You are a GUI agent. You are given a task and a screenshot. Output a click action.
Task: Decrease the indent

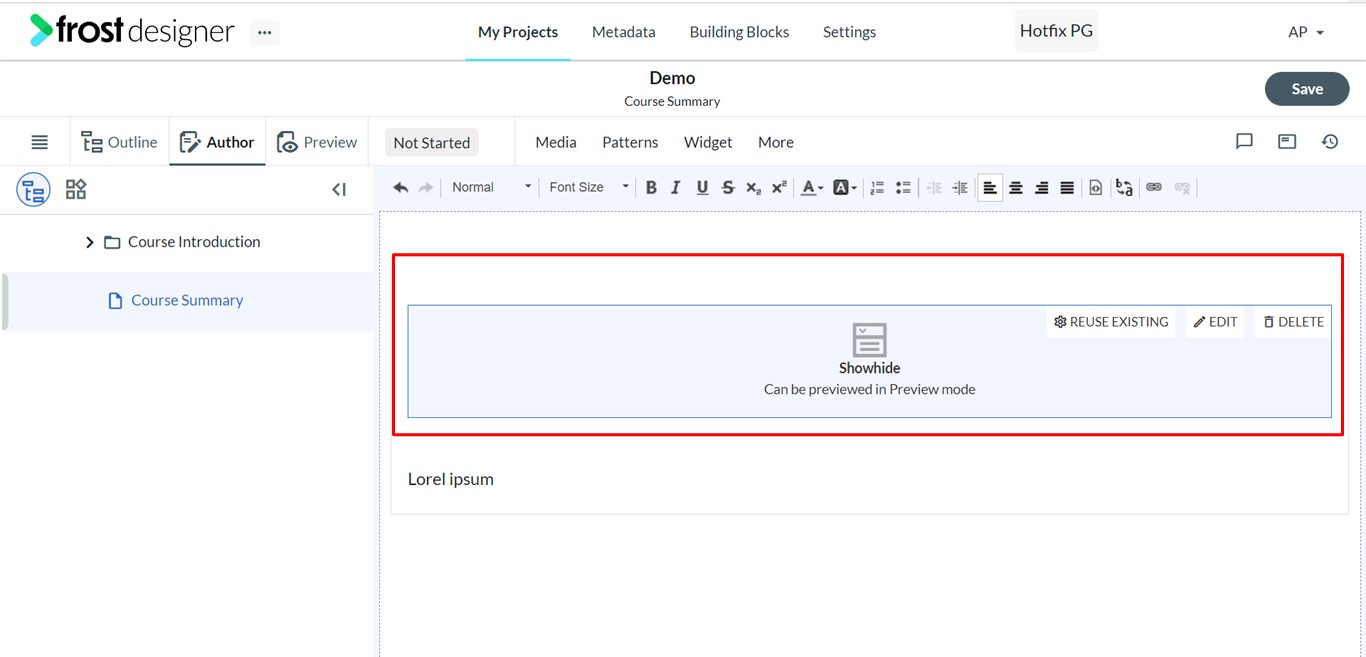tap(934, 187)
